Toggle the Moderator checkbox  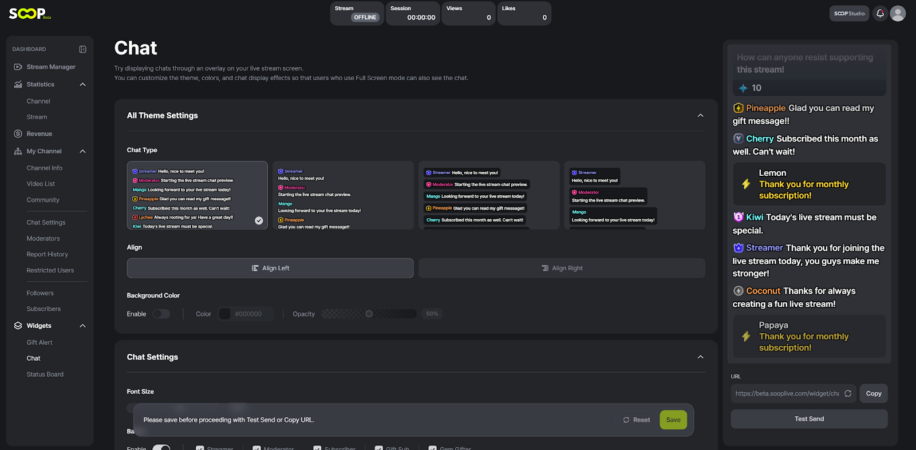pyautogui.click(x=256, y=448)
